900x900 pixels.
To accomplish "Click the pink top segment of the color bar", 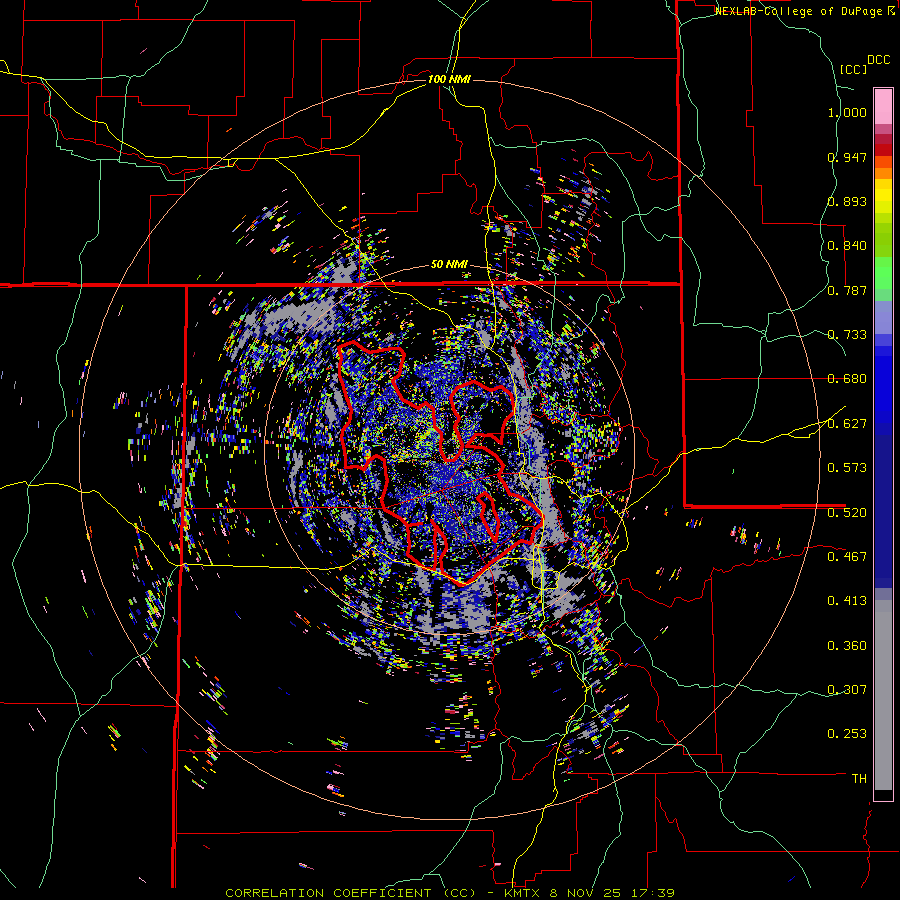I will click(x=883, y=106).
